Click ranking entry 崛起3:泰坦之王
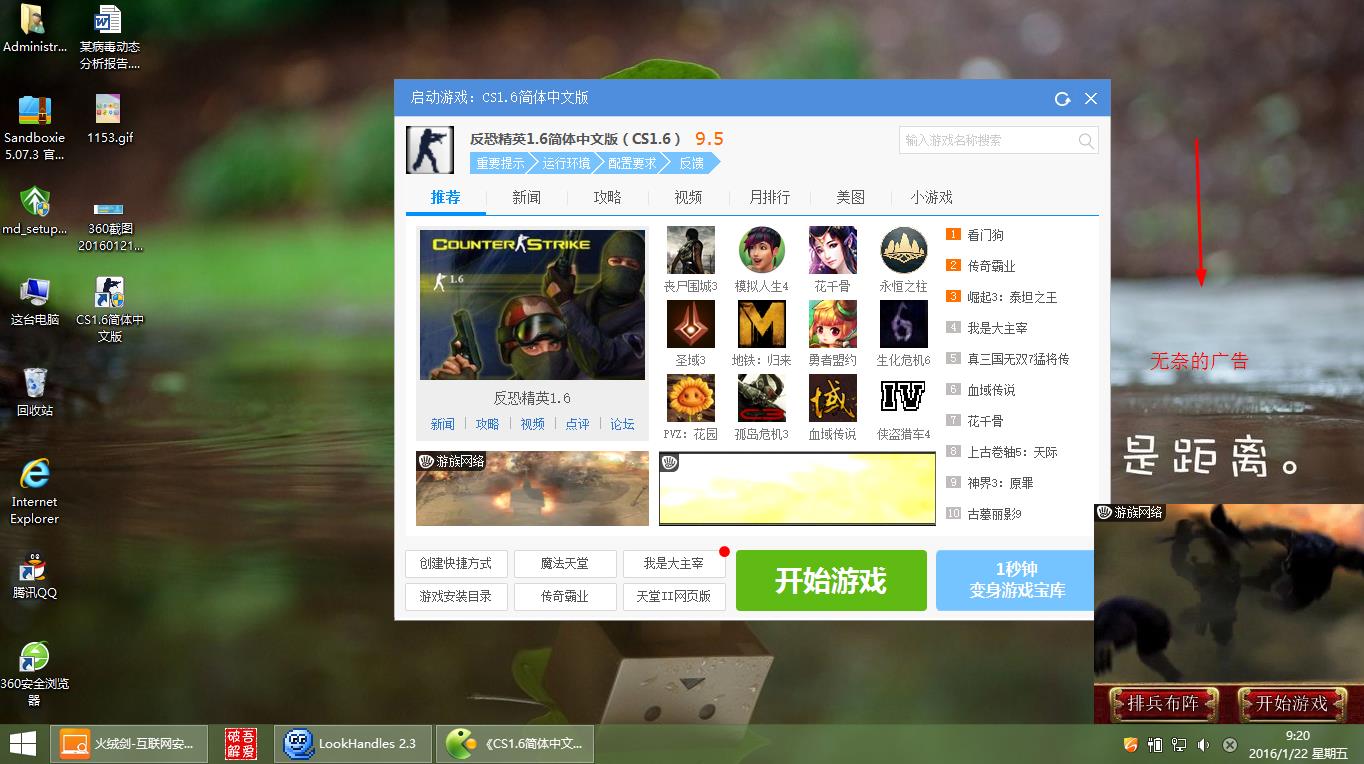 click(1012, 297)
